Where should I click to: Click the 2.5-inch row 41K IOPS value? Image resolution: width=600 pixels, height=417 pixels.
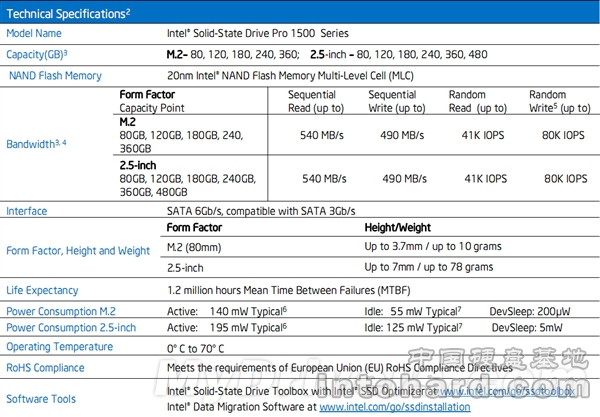pyautogui.click(x=486, y=179)
